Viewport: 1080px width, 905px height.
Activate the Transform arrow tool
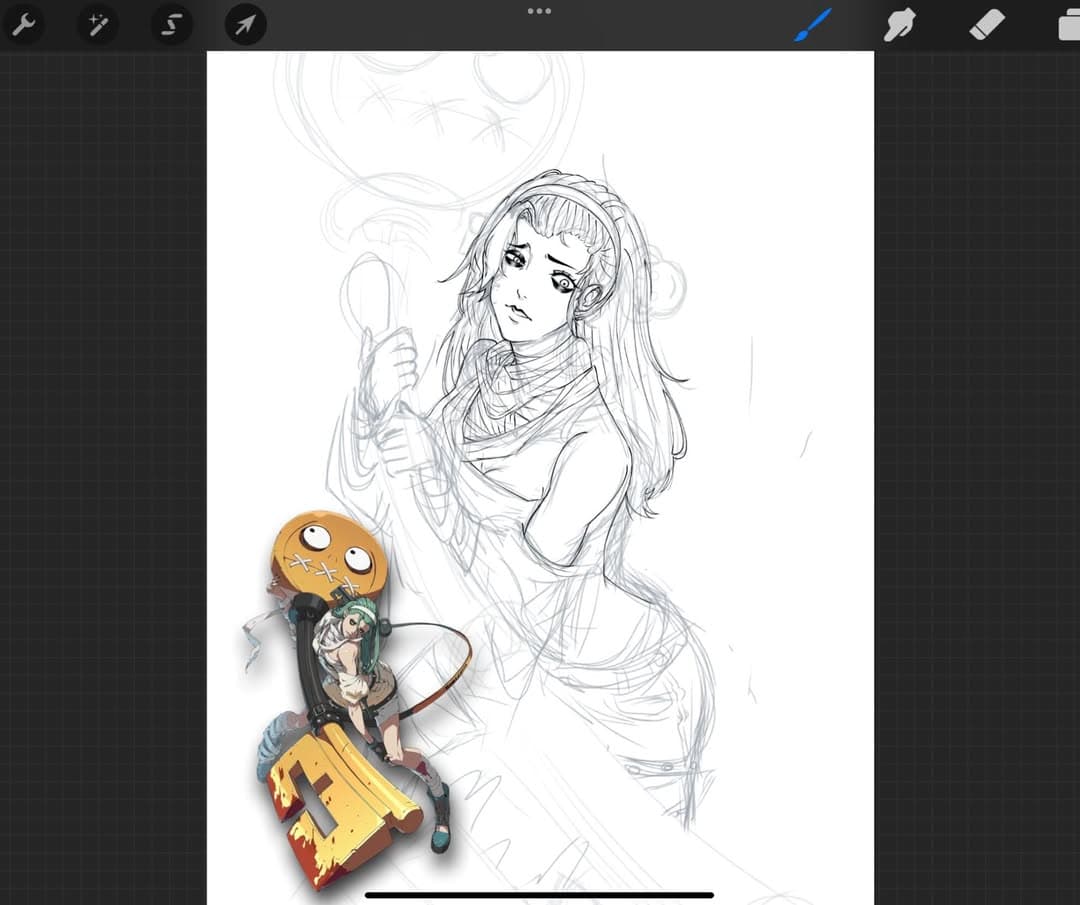tap(245, 25)
